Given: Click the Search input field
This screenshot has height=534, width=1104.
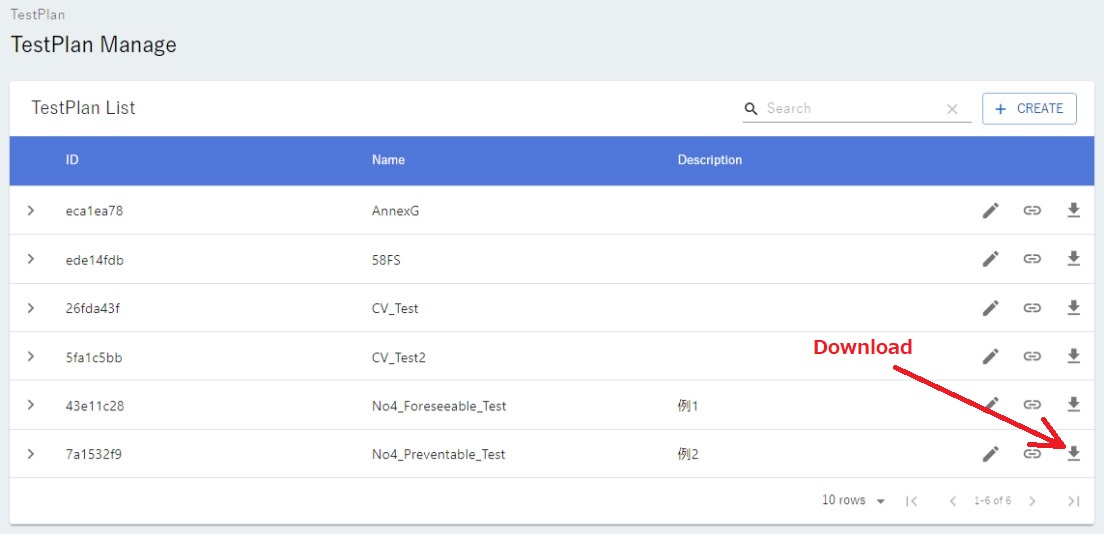Looking at the screenshot, I should [850, 109].
